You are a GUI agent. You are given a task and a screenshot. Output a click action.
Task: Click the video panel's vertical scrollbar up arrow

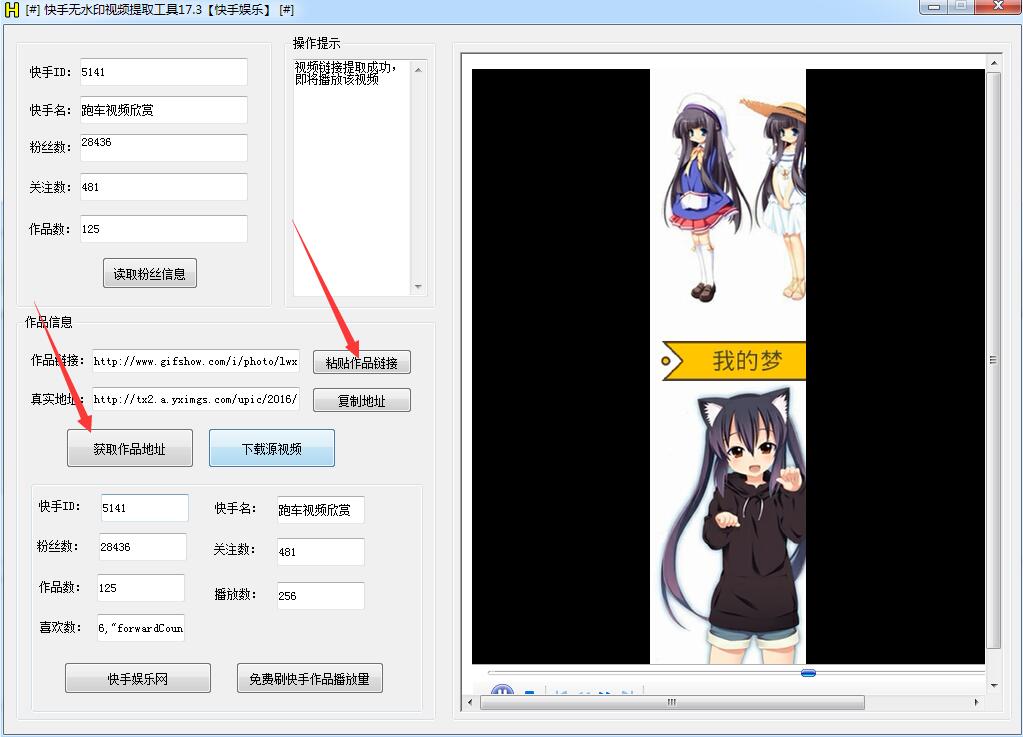coord(994,63)
